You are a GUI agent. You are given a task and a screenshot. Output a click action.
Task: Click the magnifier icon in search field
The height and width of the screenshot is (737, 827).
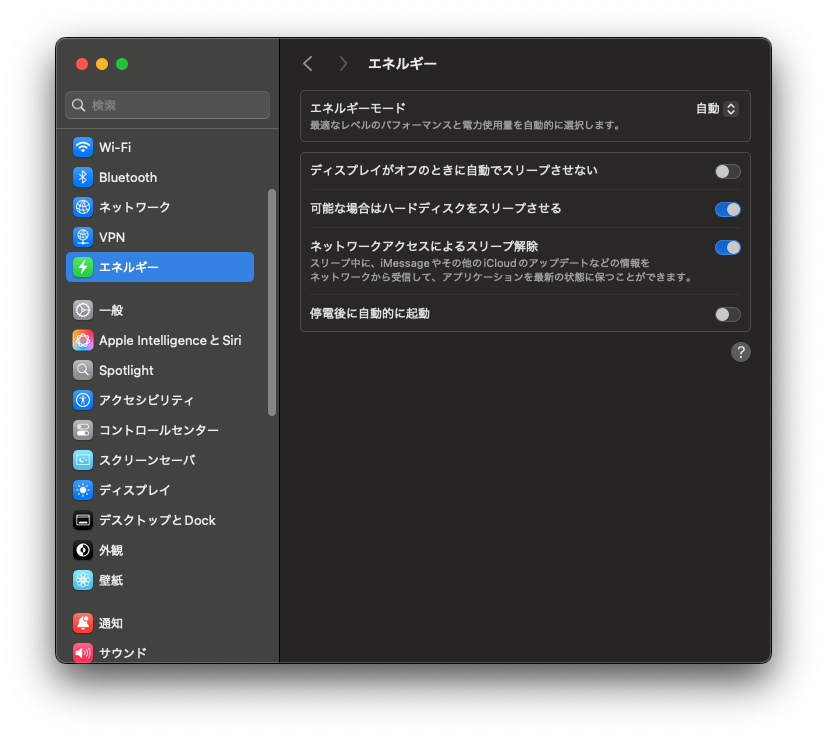(79, 105)
